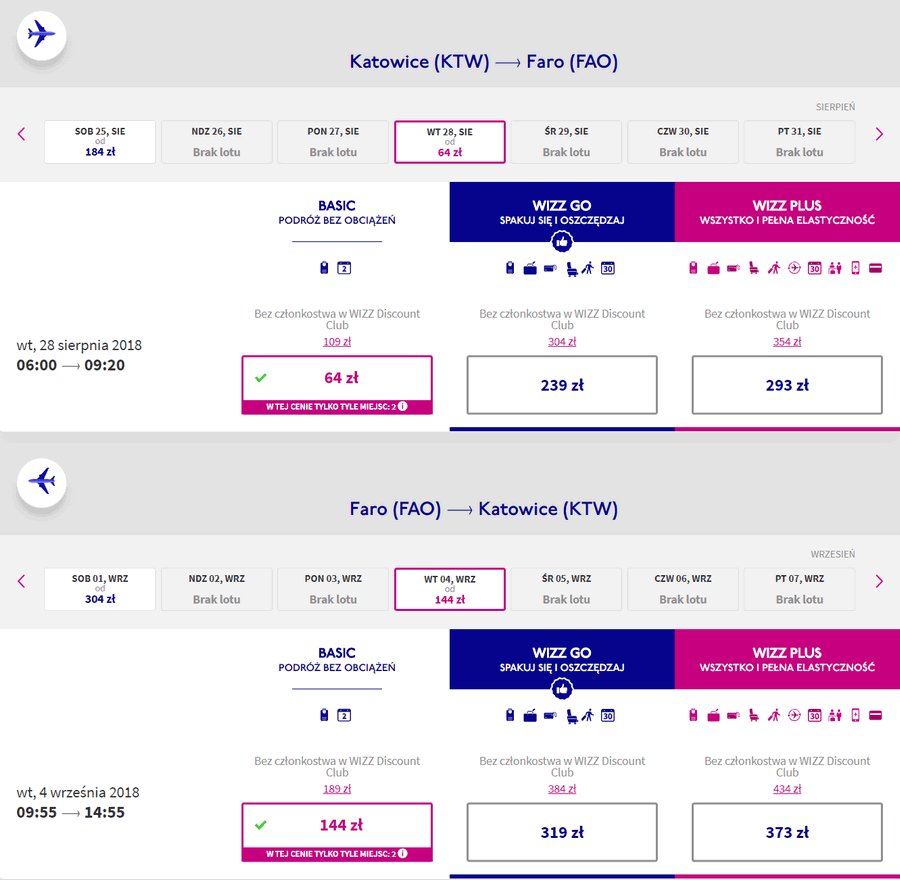Click return WIZZ GO 30-day calendar icon
The height and width of the screenshot is (880, 900).
click(x=608, y=715)
